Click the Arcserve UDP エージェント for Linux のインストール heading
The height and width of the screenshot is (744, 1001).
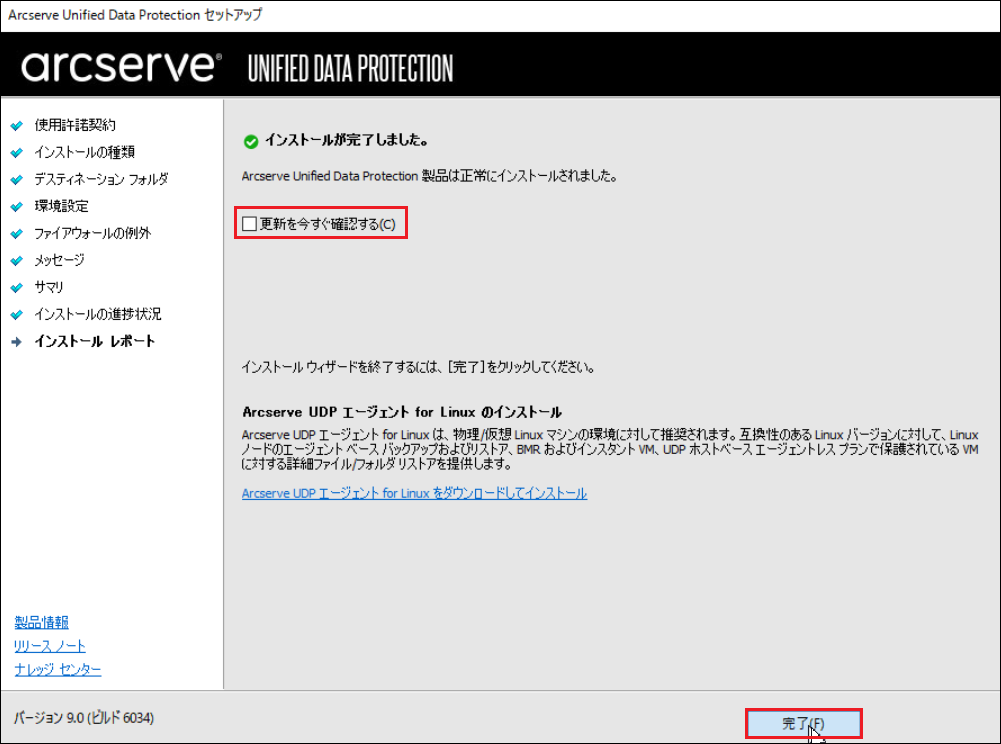coord(402,412)
